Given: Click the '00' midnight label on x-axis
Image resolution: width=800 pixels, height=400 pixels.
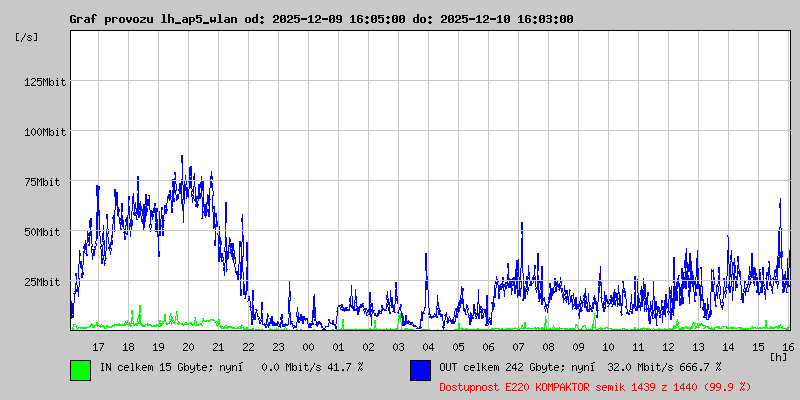Looking at the screenshot, I should 308,347.
